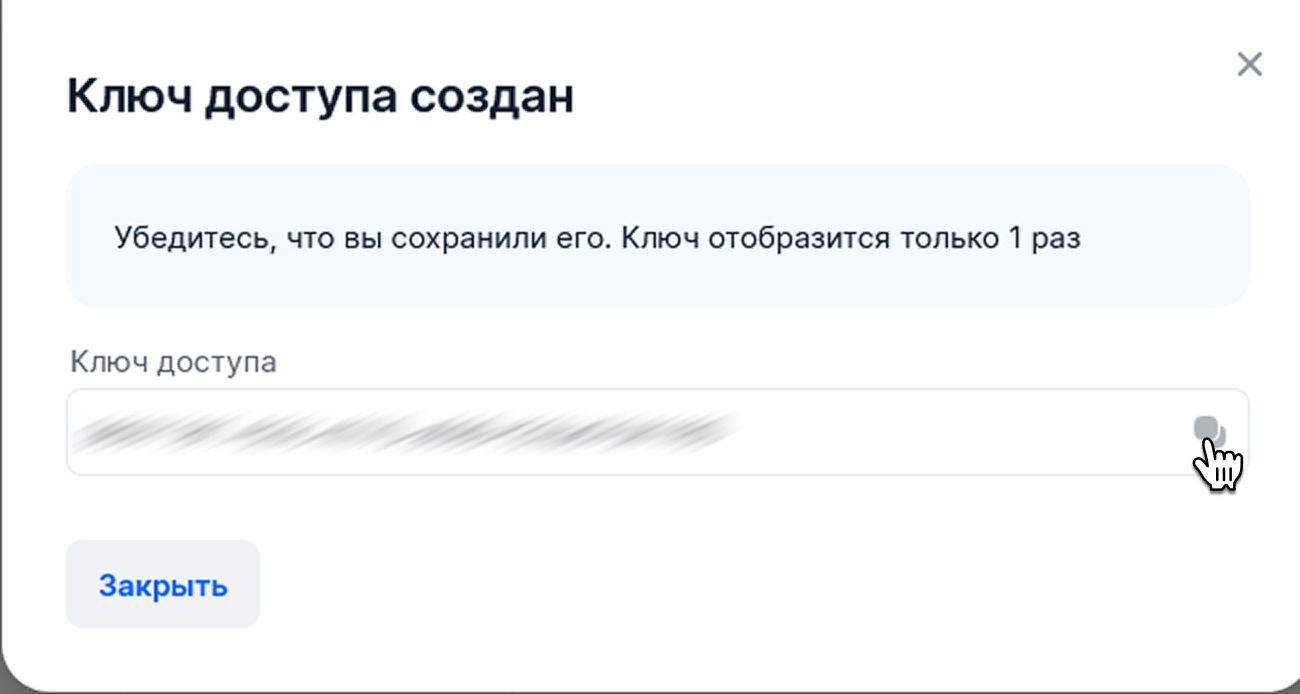Dismiss the key created popup via X
Viewport: 1300px width, 694px height.
(1249, 65)
